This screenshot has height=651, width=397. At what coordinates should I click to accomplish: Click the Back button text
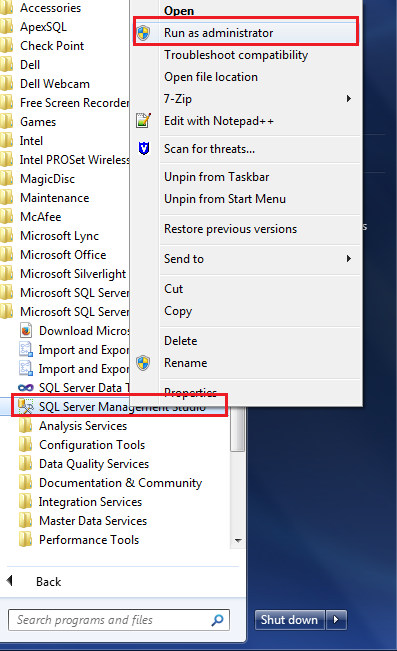49,582
